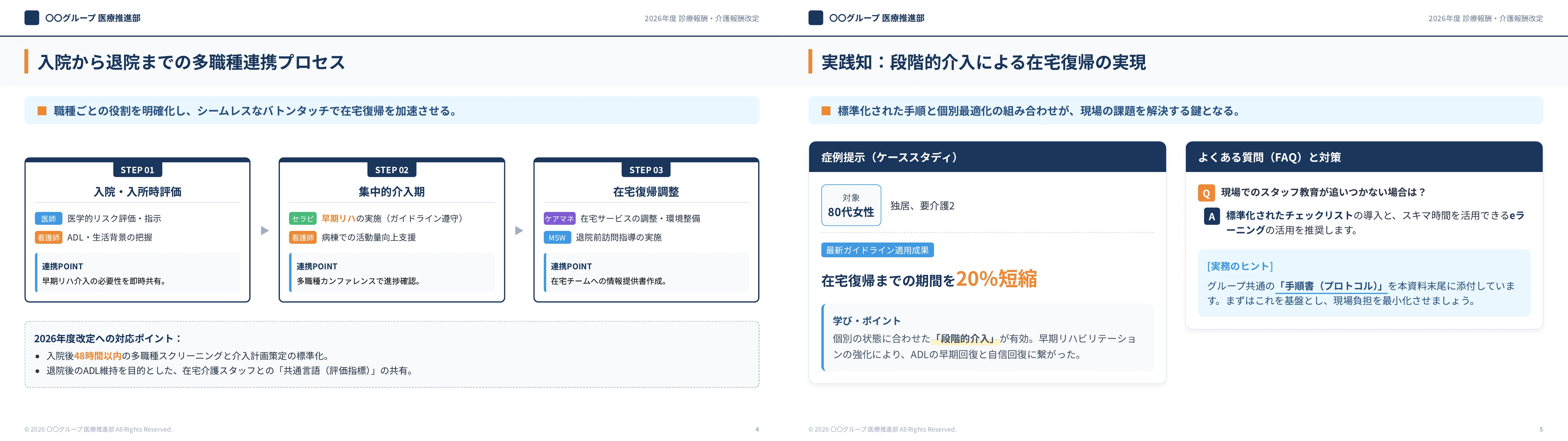Click 2026年度 診療報酬・介護報酬改定 on the page 5 slide
Image resolution: width=1568 pixels, height=441 pixels.
[x=1486, y=18]
